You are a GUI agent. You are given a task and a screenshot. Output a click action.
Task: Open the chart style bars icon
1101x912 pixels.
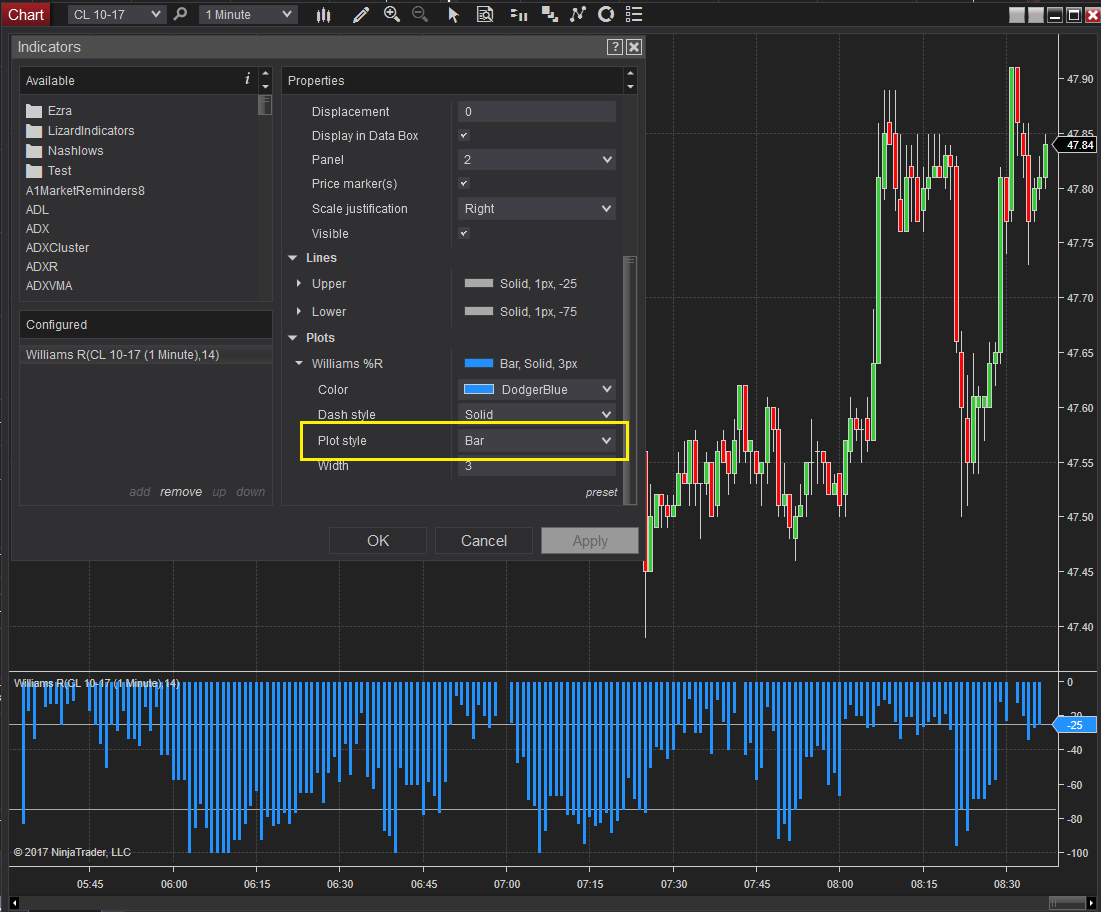[x=323, y=15]
